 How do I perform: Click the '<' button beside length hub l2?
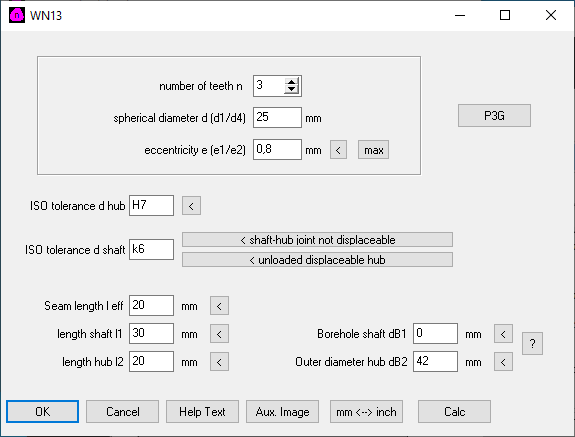(219, 362)
